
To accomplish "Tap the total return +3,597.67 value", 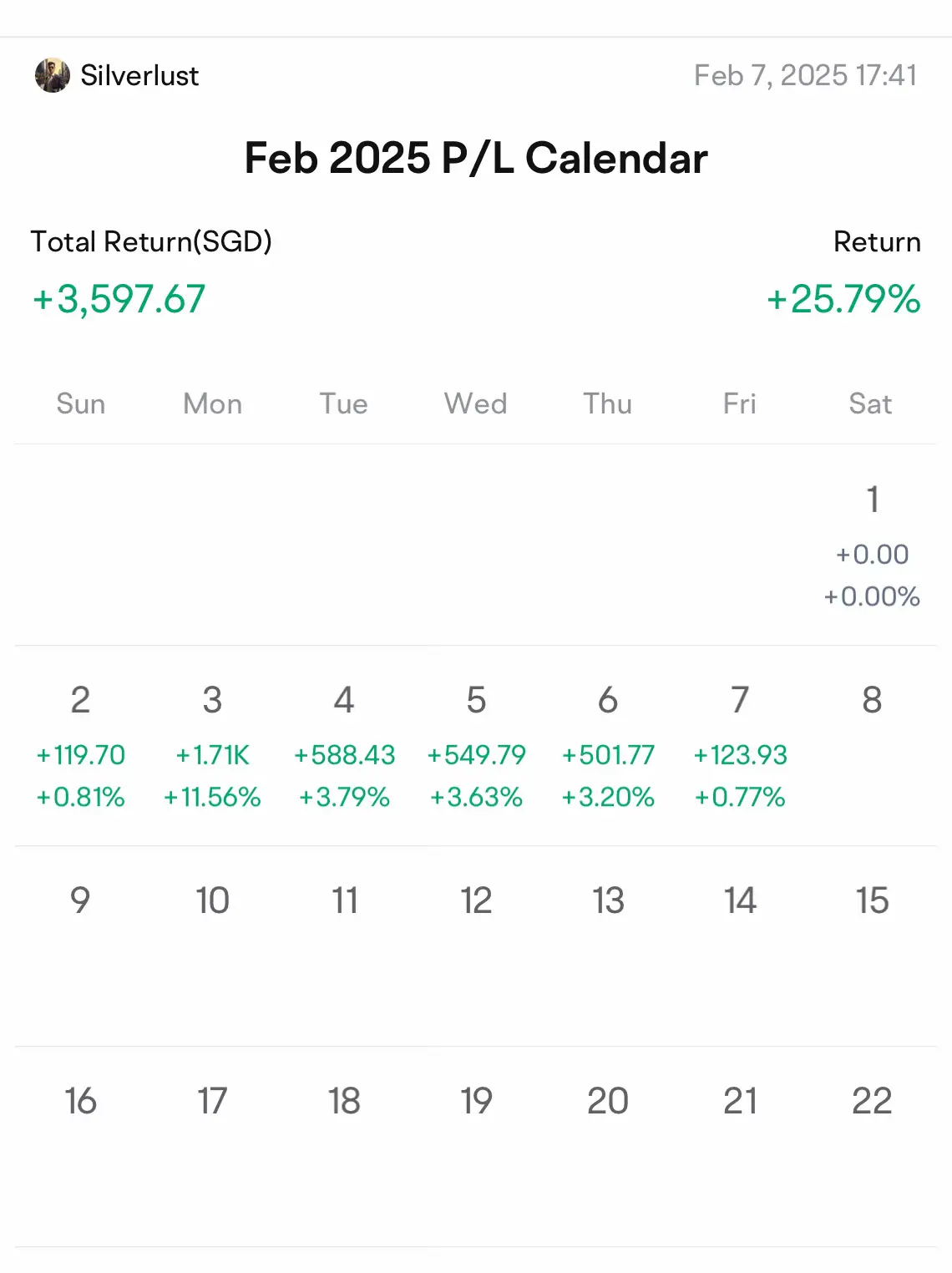I will (x=119, y=299).
